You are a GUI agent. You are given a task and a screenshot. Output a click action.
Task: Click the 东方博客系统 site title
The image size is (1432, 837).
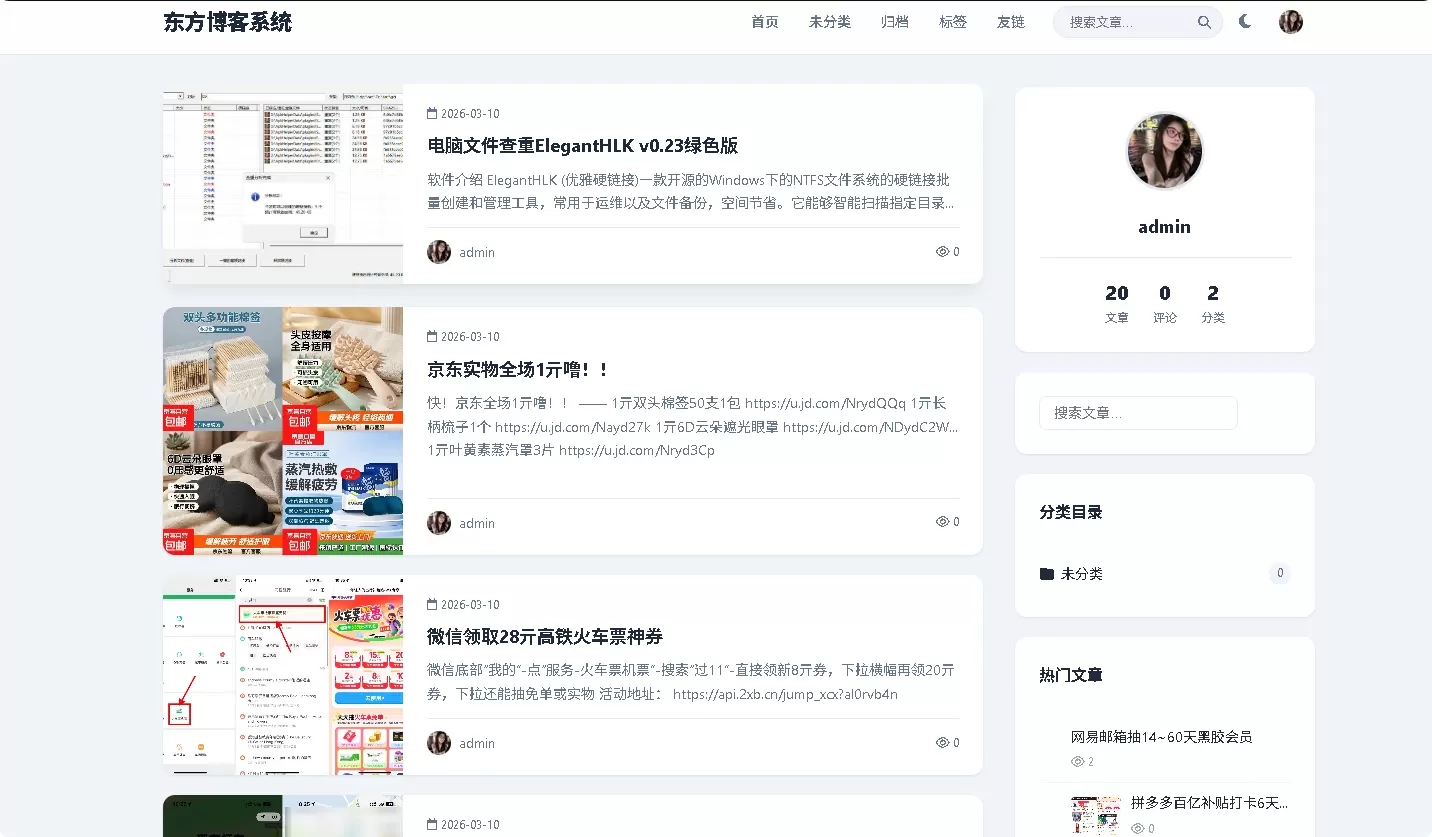click(227, 21)
